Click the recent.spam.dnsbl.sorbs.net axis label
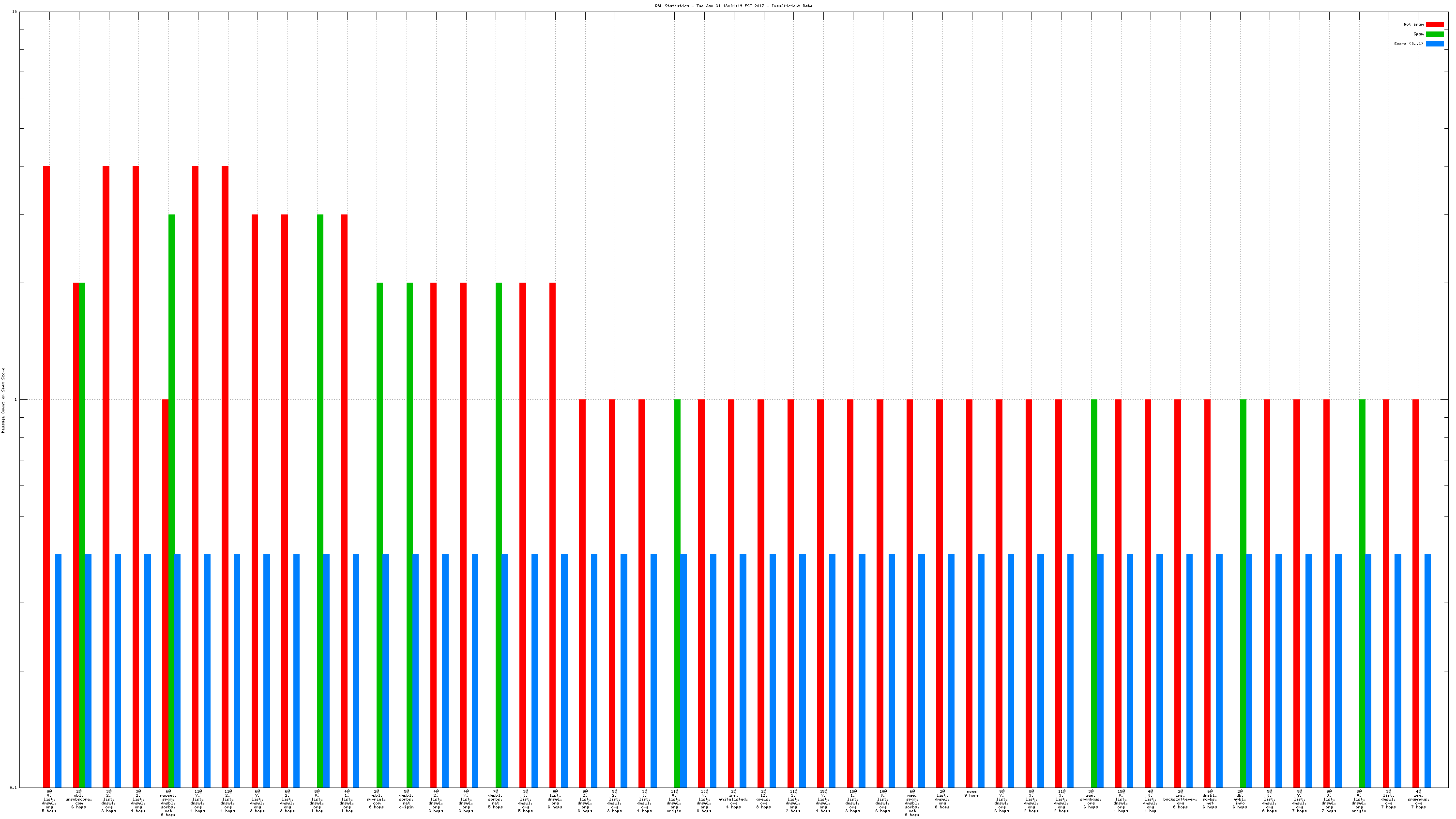Image resolution: width=1456 pixels, height=819 pixels. tap(168, 803)
